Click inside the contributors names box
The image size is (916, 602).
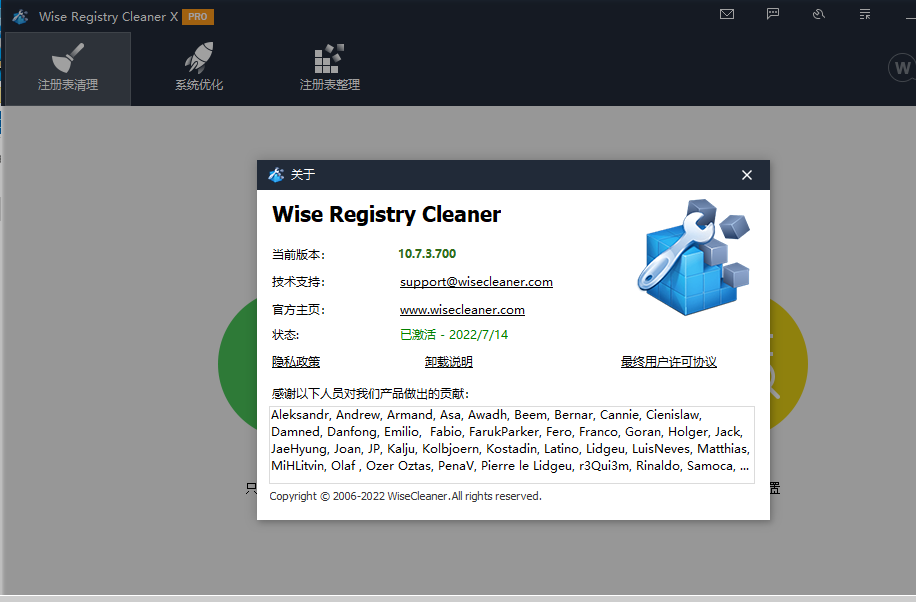coord(512,444)
